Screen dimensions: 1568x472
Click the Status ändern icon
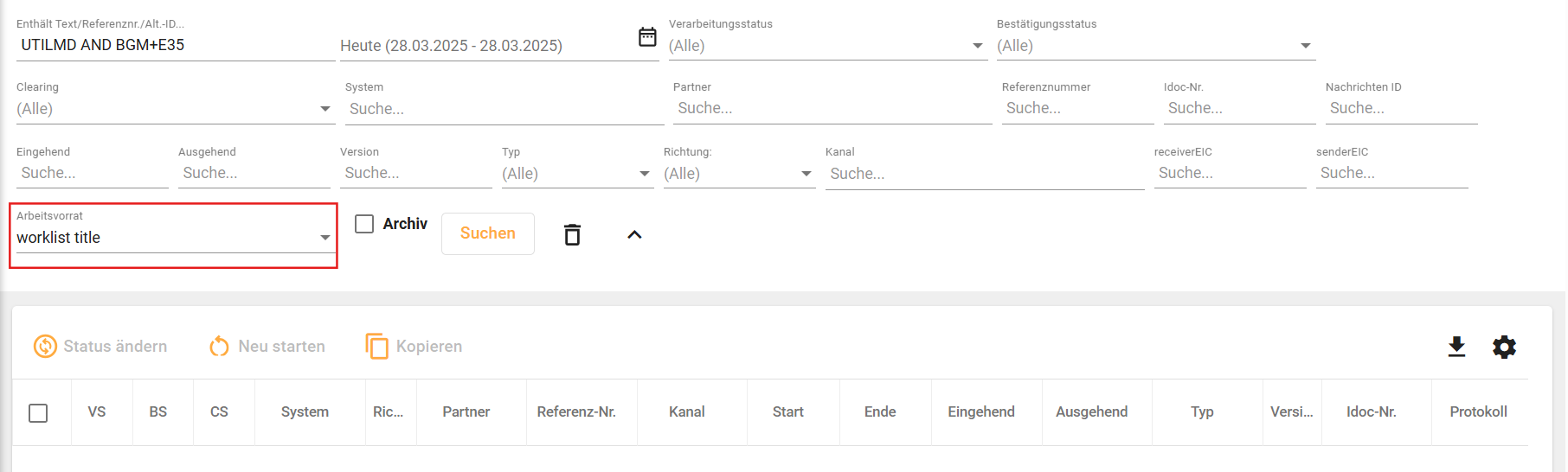click(45, 347)
